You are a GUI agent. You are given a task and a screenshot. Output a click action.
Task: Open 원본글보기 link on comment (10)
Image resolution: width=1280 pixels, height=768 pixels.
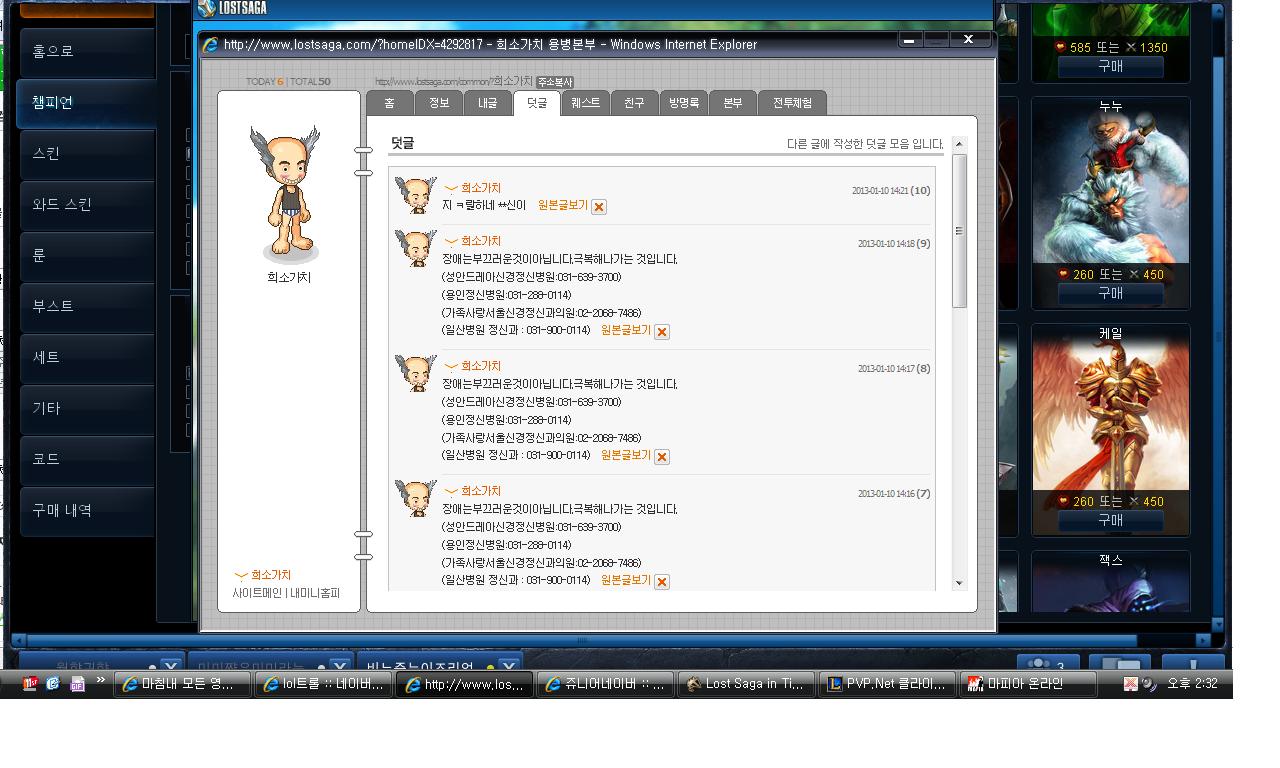(563, 205)
